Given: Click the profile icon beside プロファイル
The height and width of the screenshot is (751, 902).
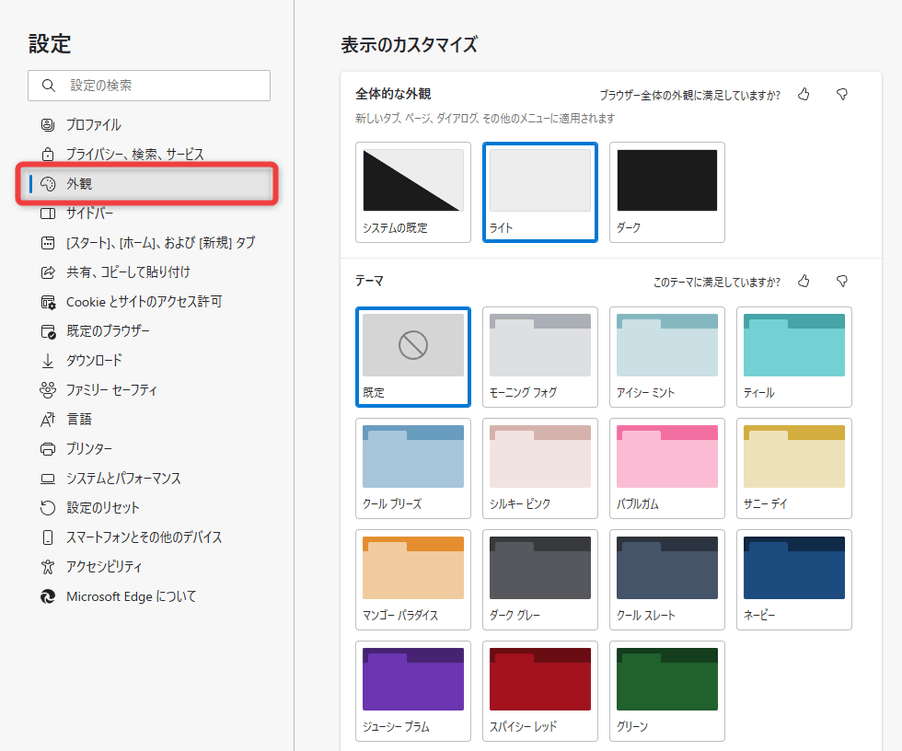Looking at the screenshot, I should (48, 125).
